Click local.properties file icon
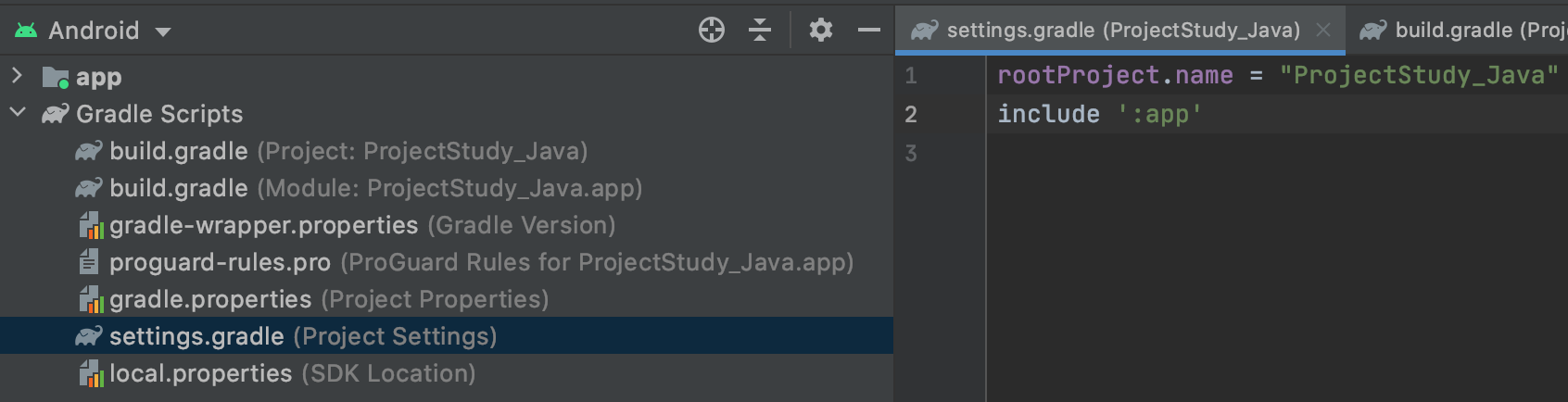Screen dimensions: 1568x402 pos(90,373)
